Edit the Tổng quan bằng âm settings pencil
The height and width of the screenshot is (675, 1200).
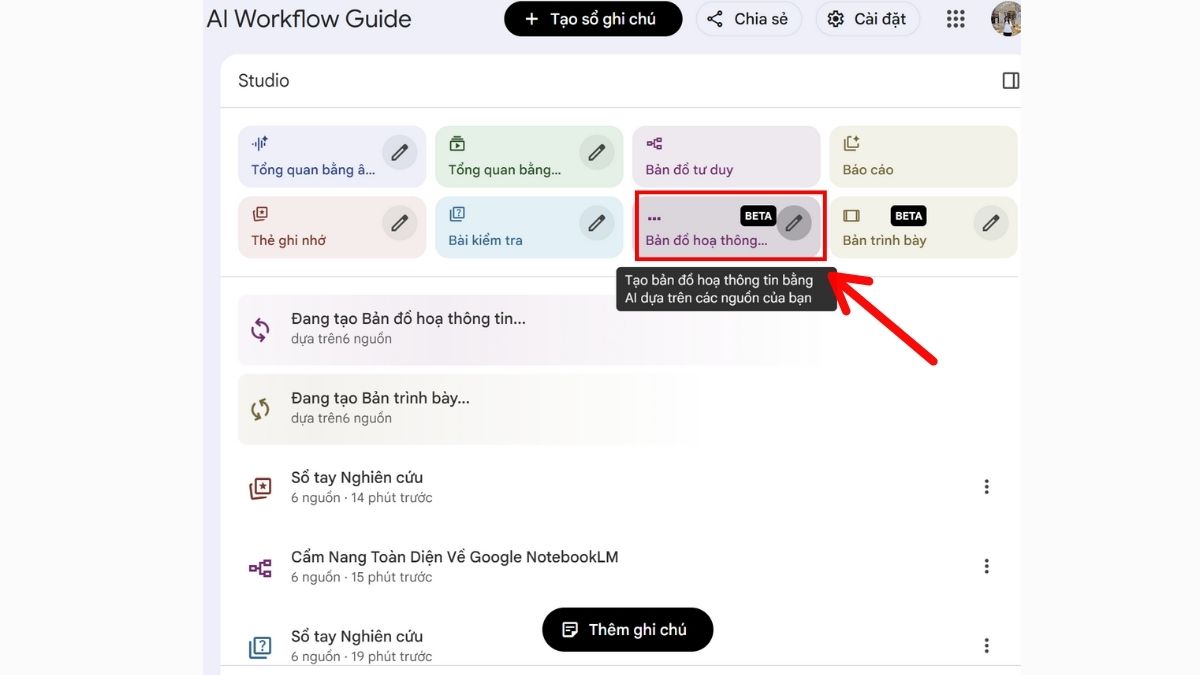point(399,153)
